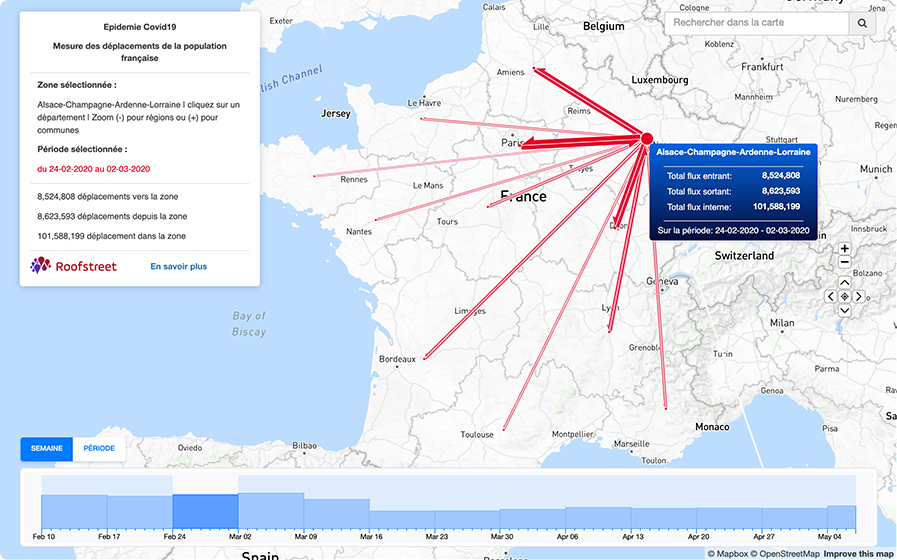The width and height of the screenshot is (897, 560).
Task: Click the Zone sélectionnée heading
Action: click(x=77, y=85)
